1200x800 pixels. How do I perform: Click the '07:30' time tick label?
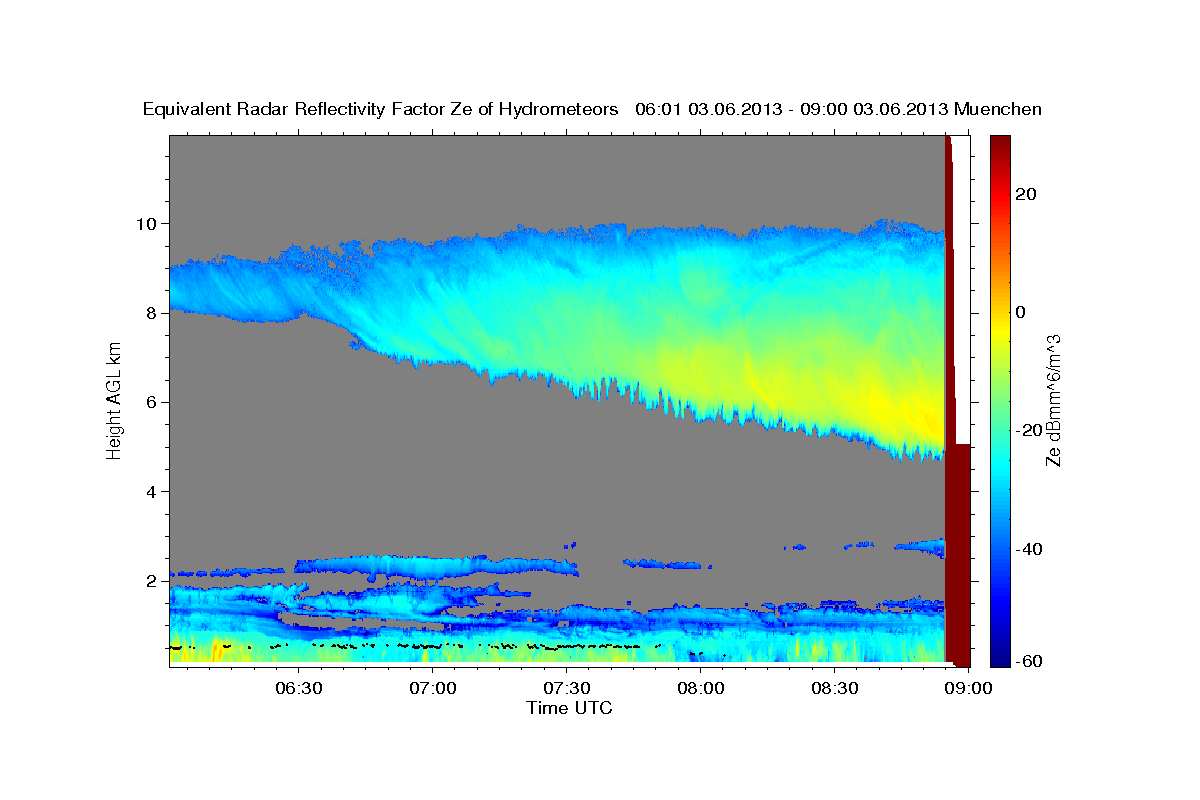(567, 688)
